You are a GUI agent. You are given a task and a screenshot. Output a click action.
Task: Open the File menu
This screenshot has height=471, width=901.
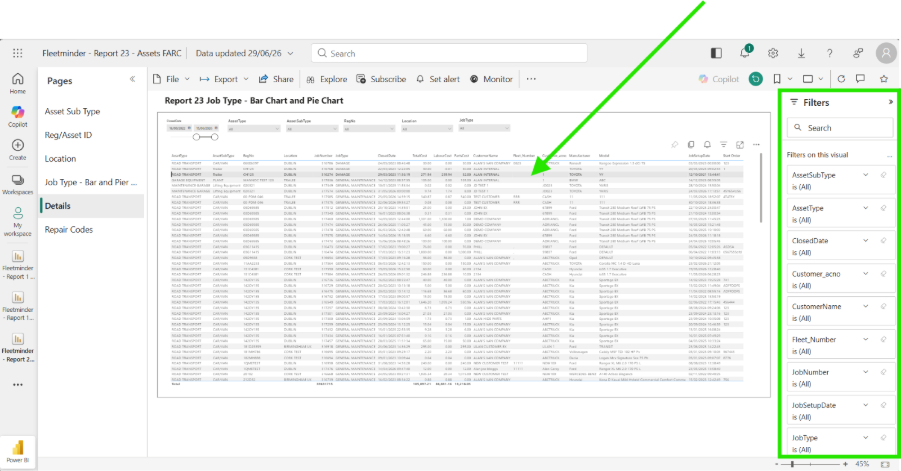click(x=171, y=79)
